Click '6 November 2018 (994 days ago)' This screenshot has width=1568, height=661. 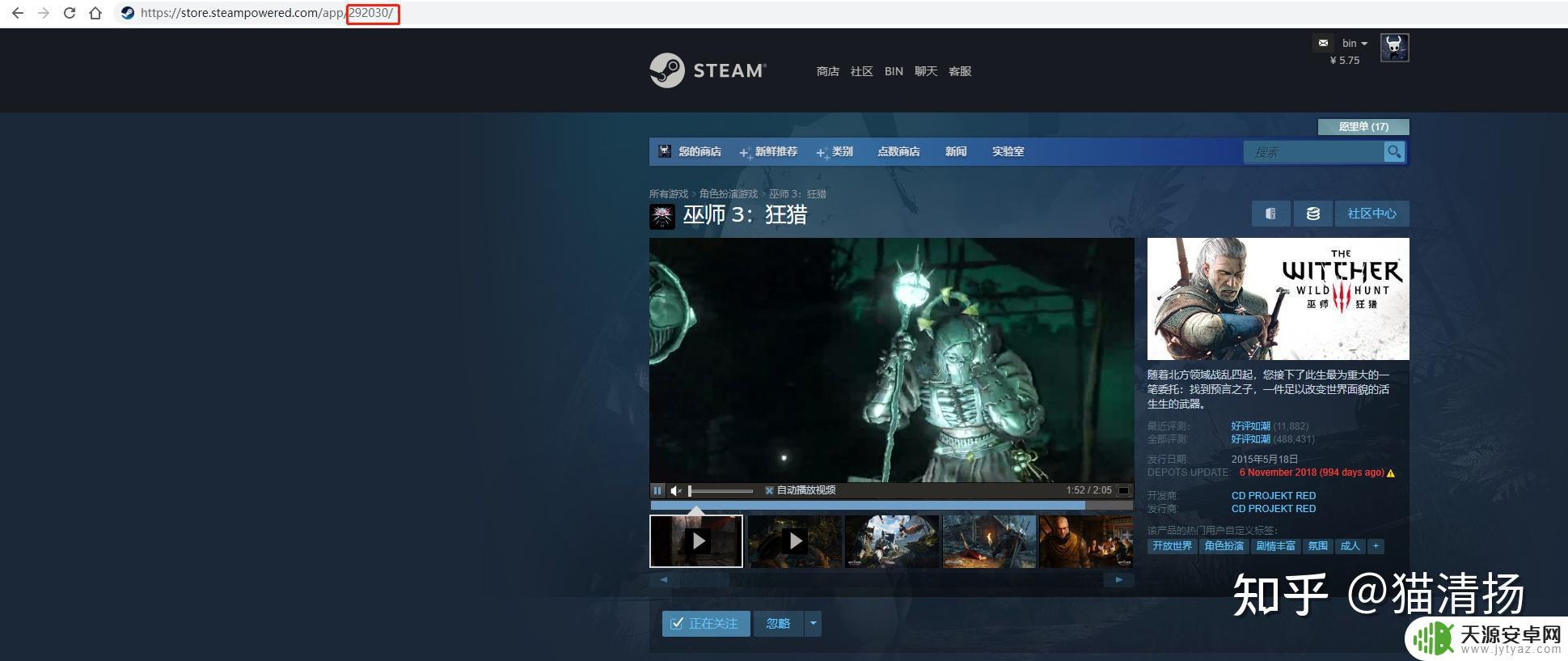click(1312, 472)
